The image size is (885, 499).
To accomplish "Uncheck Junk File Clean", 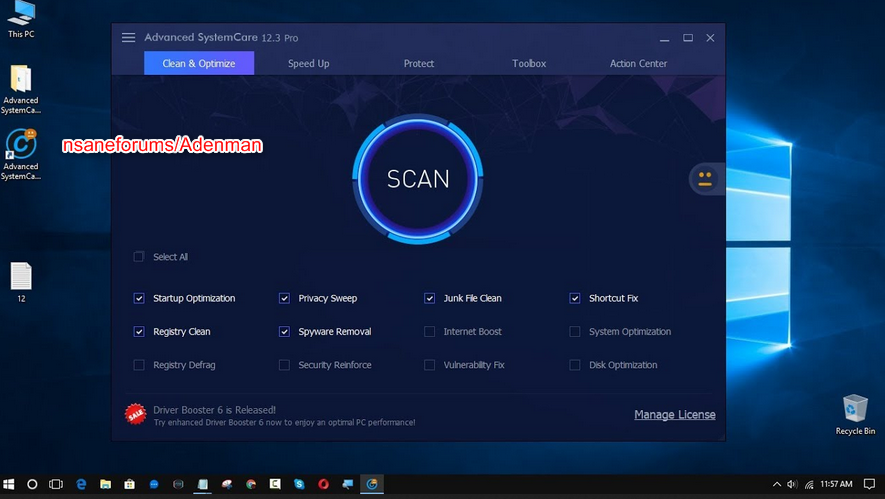I will coord(430,298).
